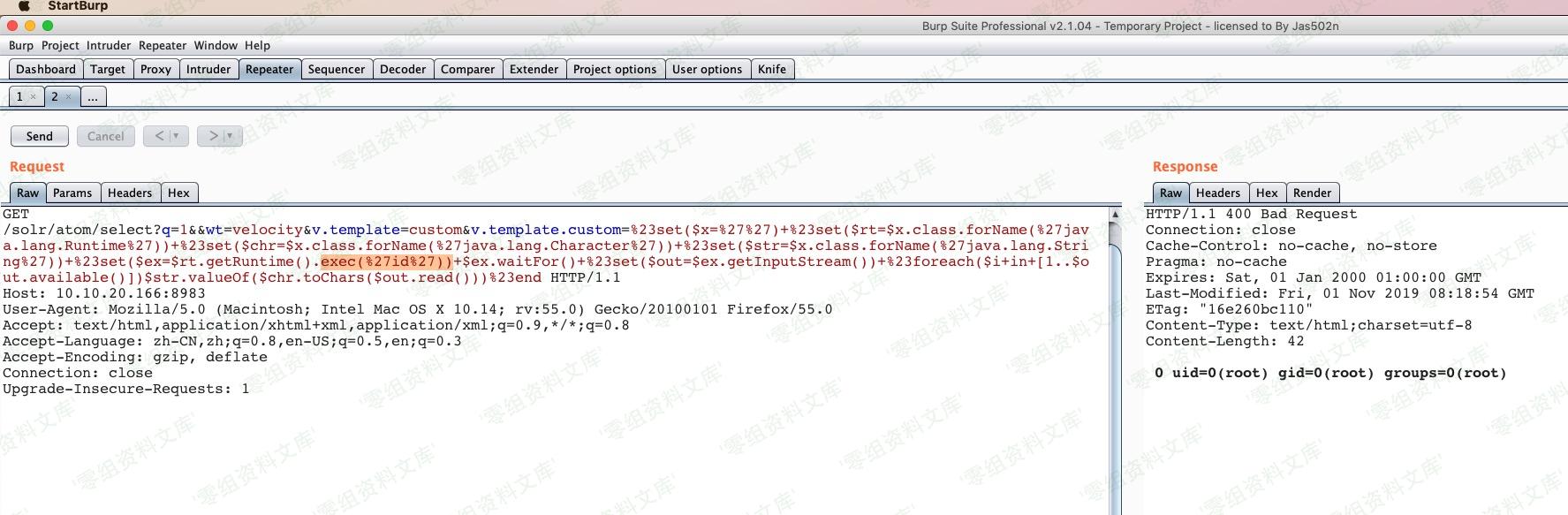Close Repeater tab 1 with its x
The width and height of the screenshot is (1568, 515).
33,97
